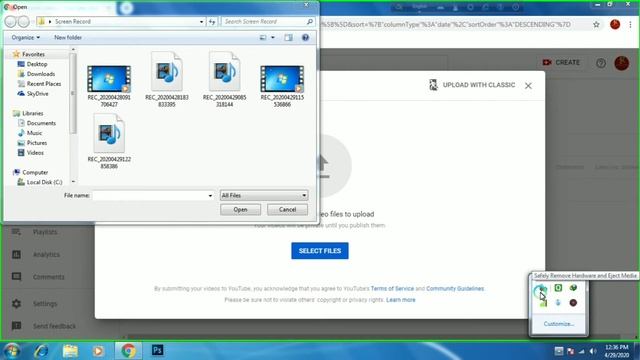Click the Forward arrow in the Open dialog
This screenshot has width=640, height=360.
click(24, 22)
